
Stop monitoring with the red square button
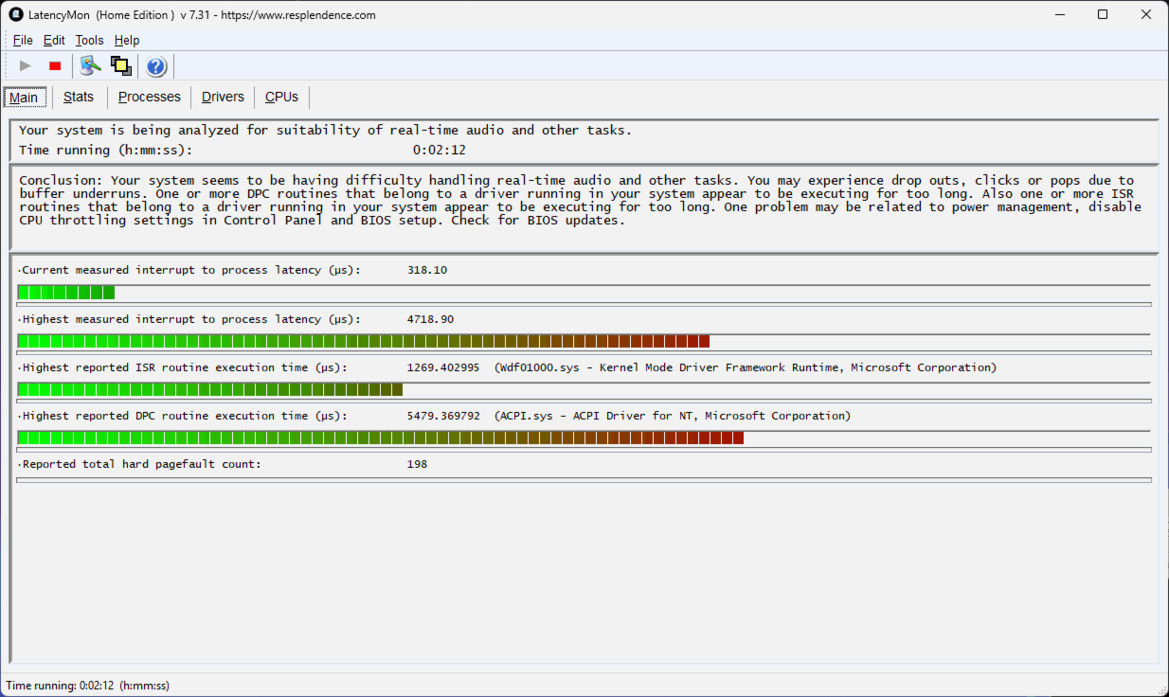click(x=55, y=66)
